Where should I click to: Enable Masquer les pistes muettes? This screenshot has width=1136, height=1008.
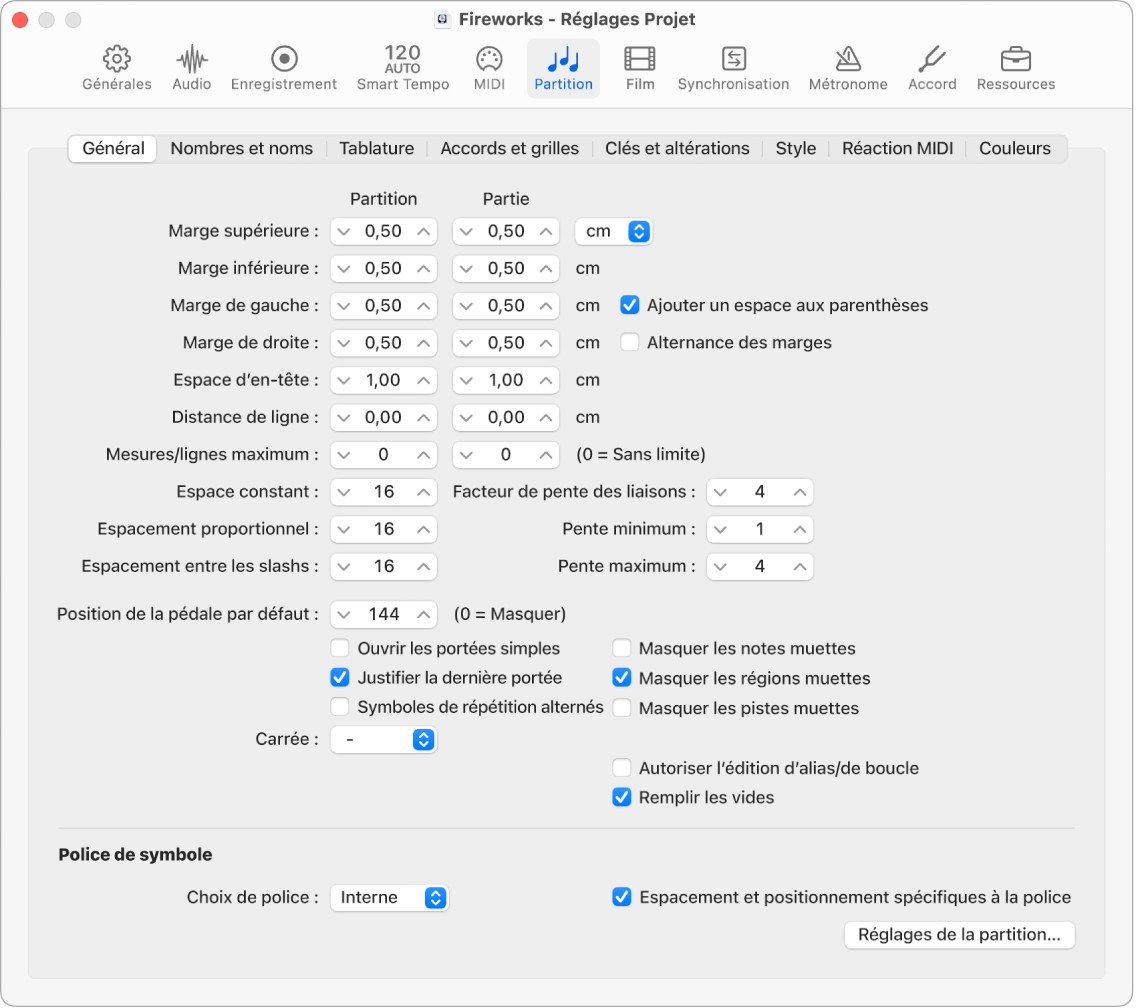pos(622,707)
